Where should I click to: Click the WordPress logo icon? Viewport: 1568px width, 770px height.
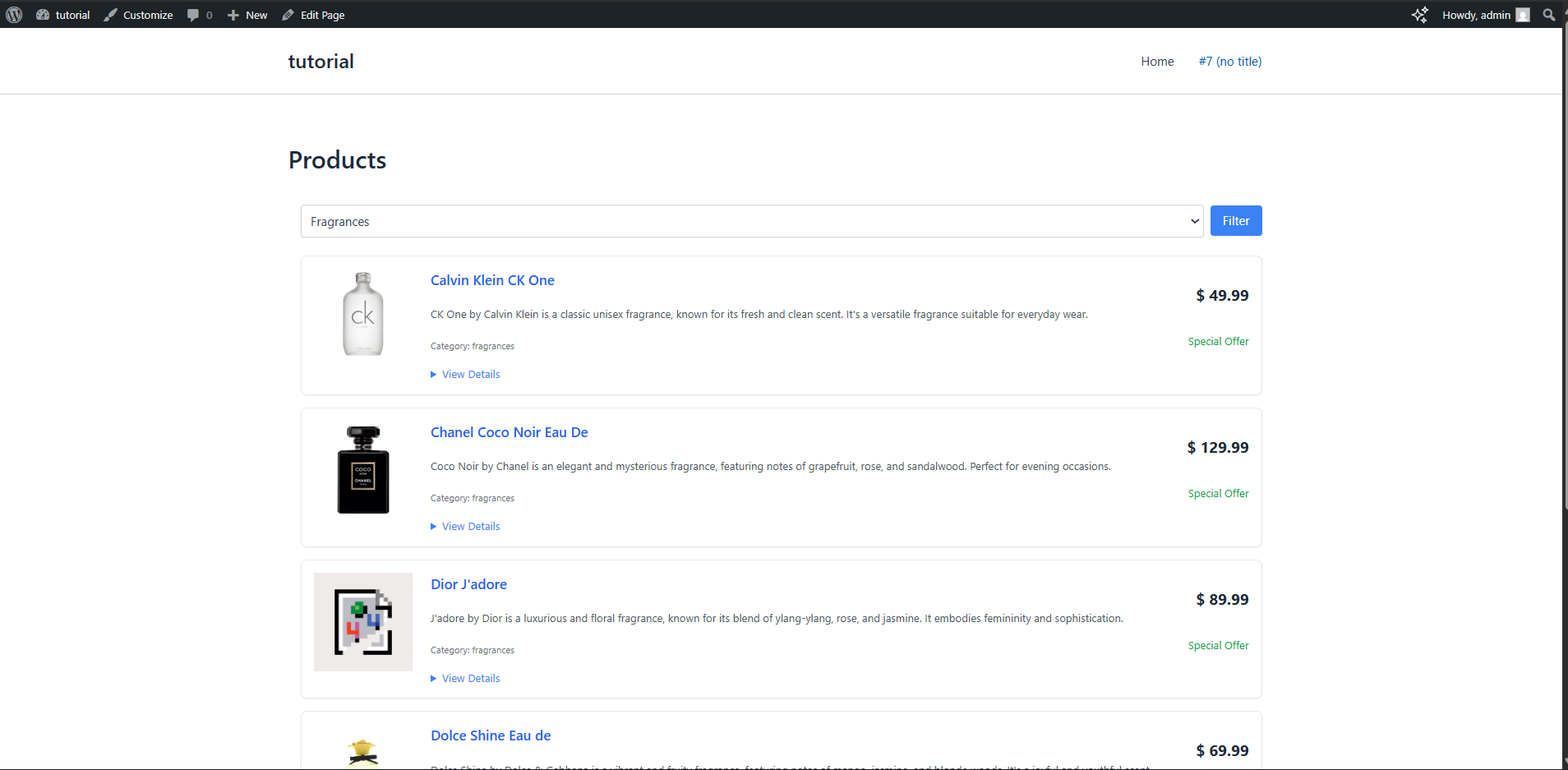point(14,15)
